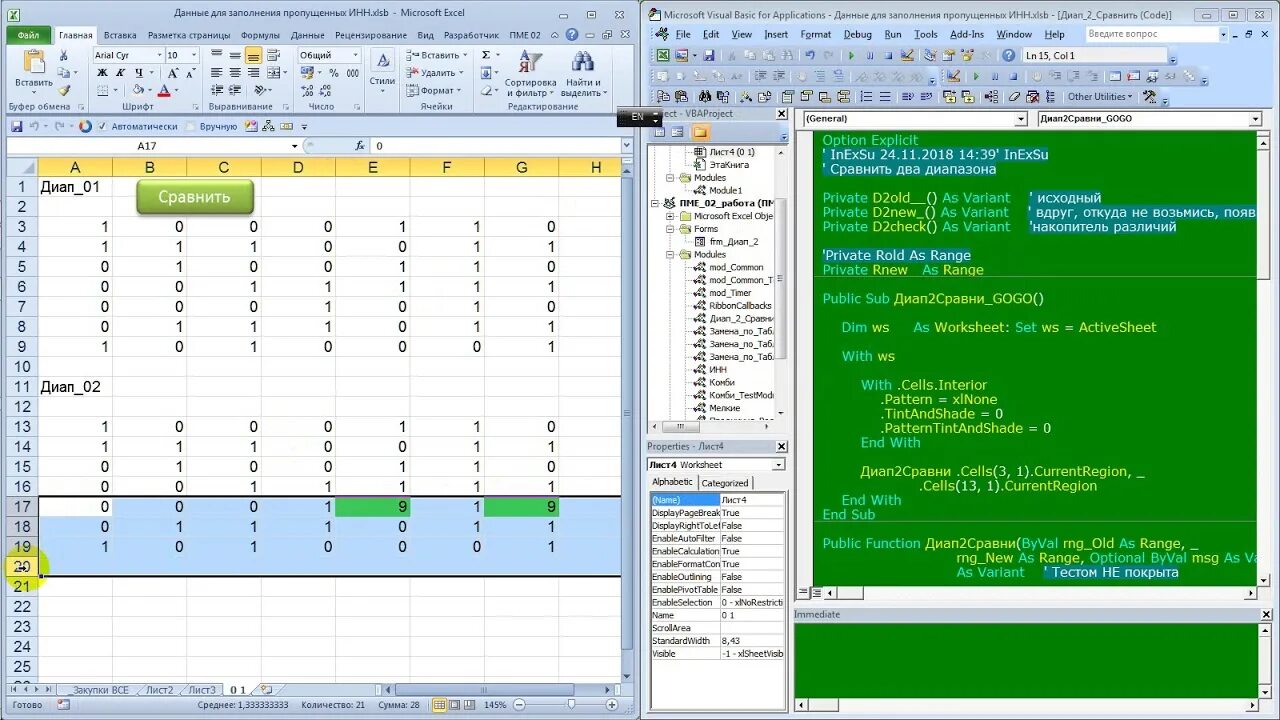Image resolution: width=1280 pixels, height=720 pixels.
Task: Close the Project - VBAProject pane
Action: click(x=782, y=114)
